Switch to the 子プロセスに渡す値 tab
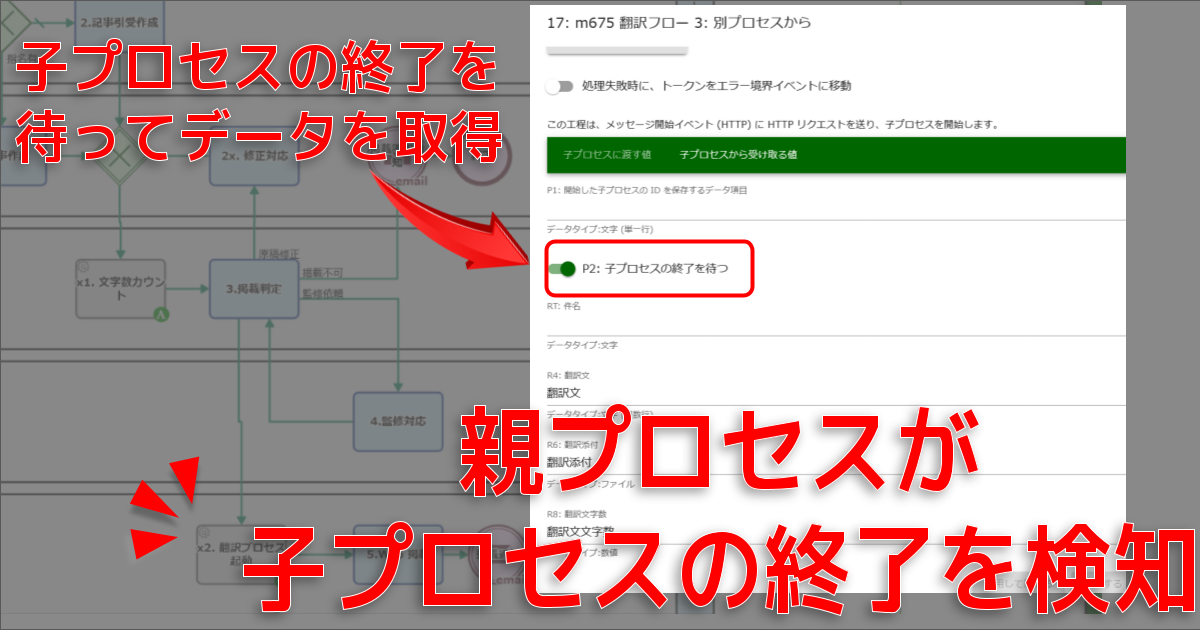The height and width of the screenshot is (630, 1200). click(x=593, y=155)
